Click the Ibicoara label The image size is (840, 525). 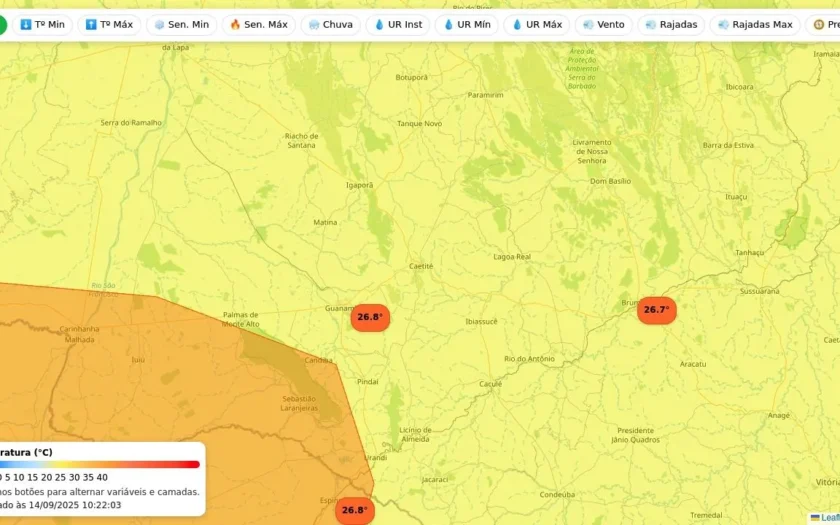(739, 87)
